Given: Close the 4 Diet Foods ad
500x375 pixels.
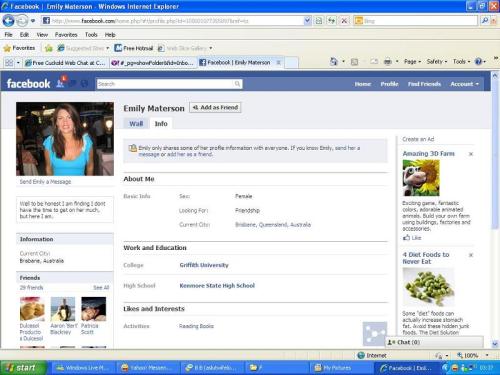Looking at the screenshot, I should 471,255.
